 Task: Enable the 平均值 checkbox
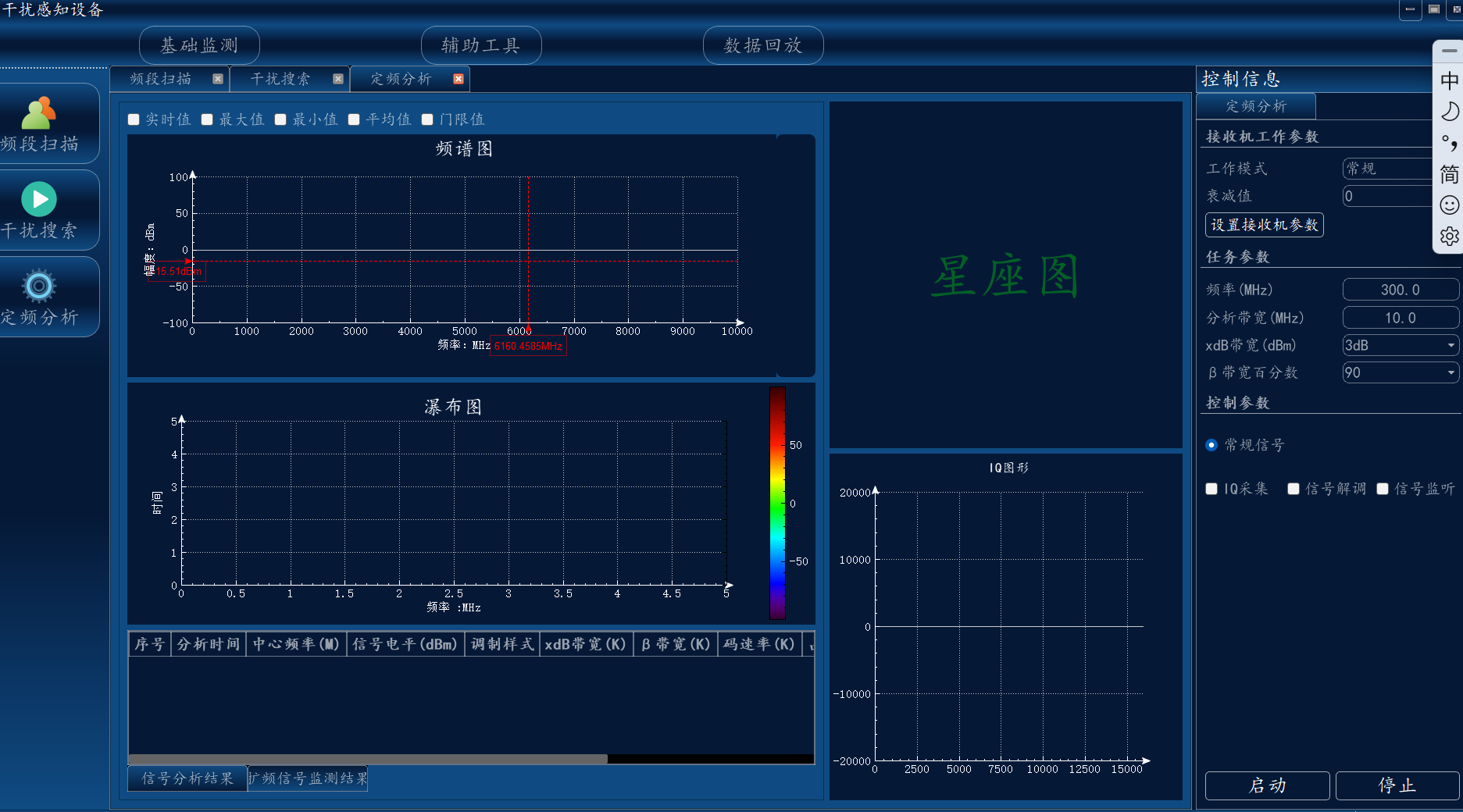(x=354, y=119)
